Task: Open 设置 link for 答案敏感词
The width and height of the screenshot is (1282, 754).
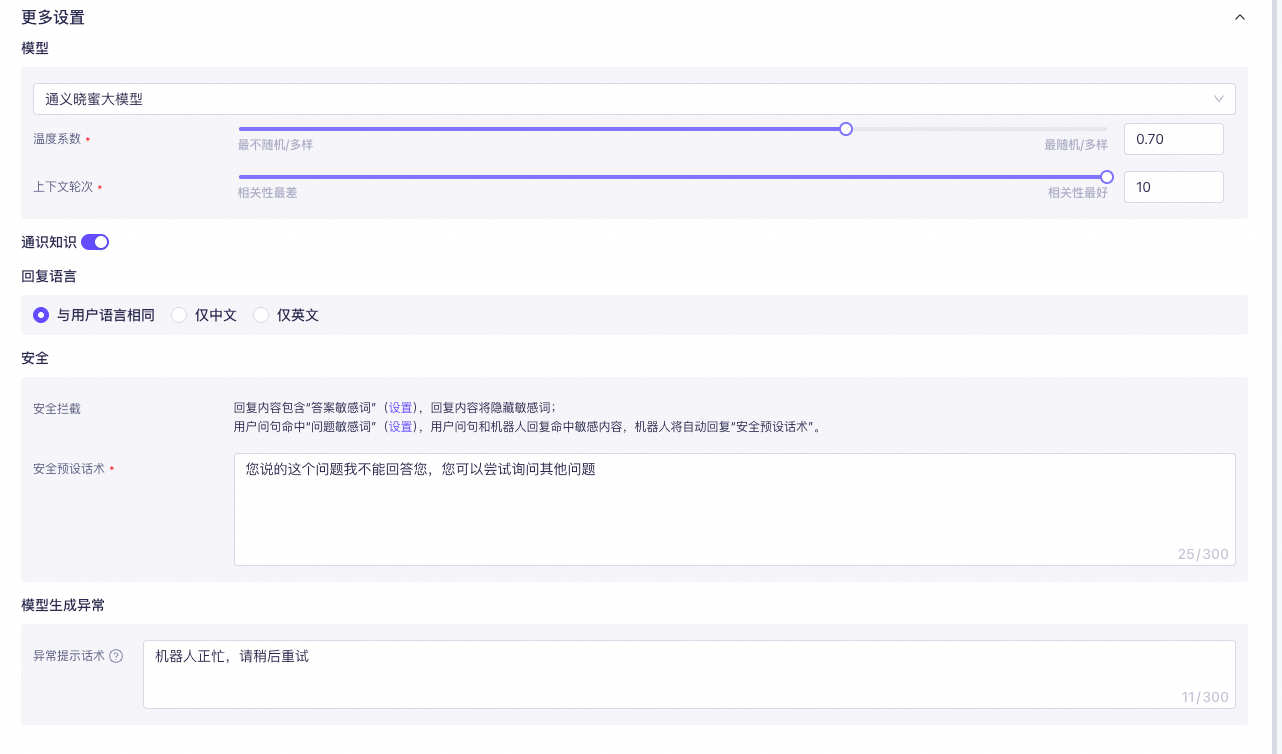Action: 401,408
